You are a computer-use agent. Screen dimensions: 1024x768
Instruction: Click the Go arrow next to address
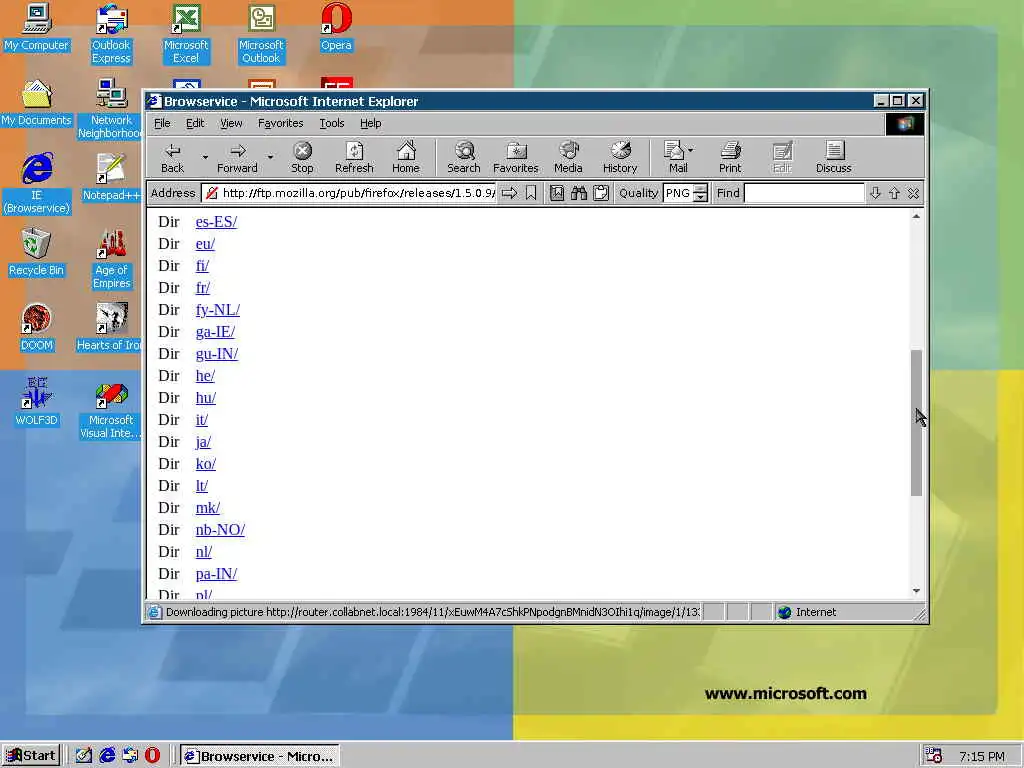click(x=509, y=193)
